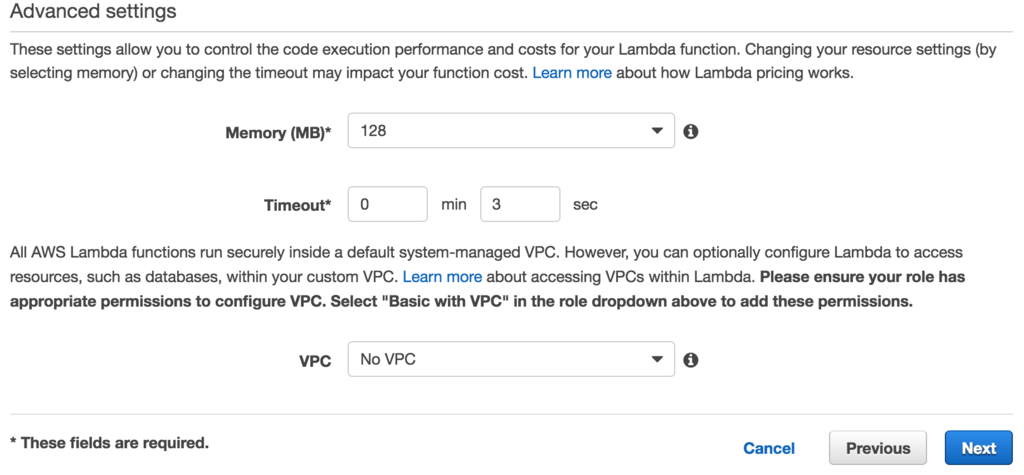
Task: Open Learn more link about accessing VPCs
Action: pyautogui.click(x=442, y=276)
